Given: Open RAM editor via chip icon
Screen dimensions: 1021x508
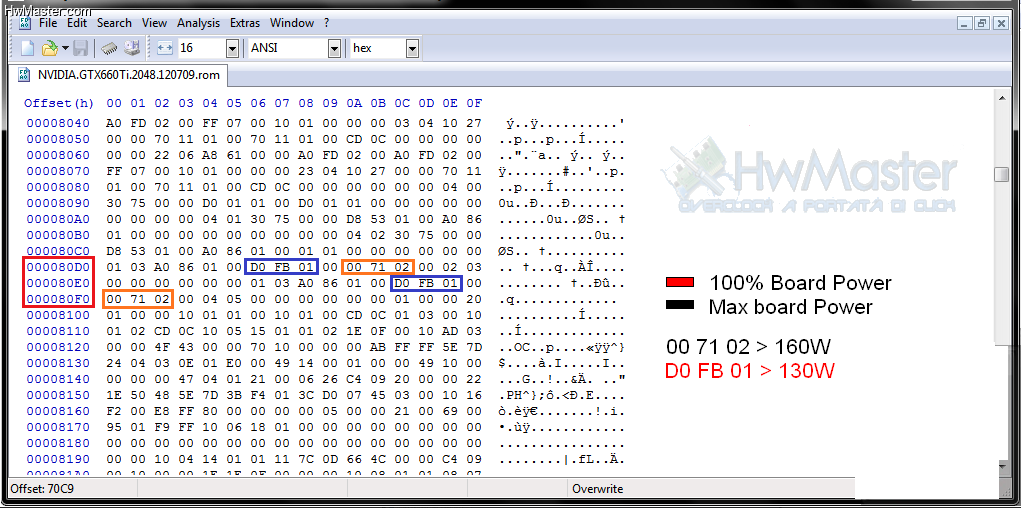Looking at the screenshot, I should [x=109, y=48].
